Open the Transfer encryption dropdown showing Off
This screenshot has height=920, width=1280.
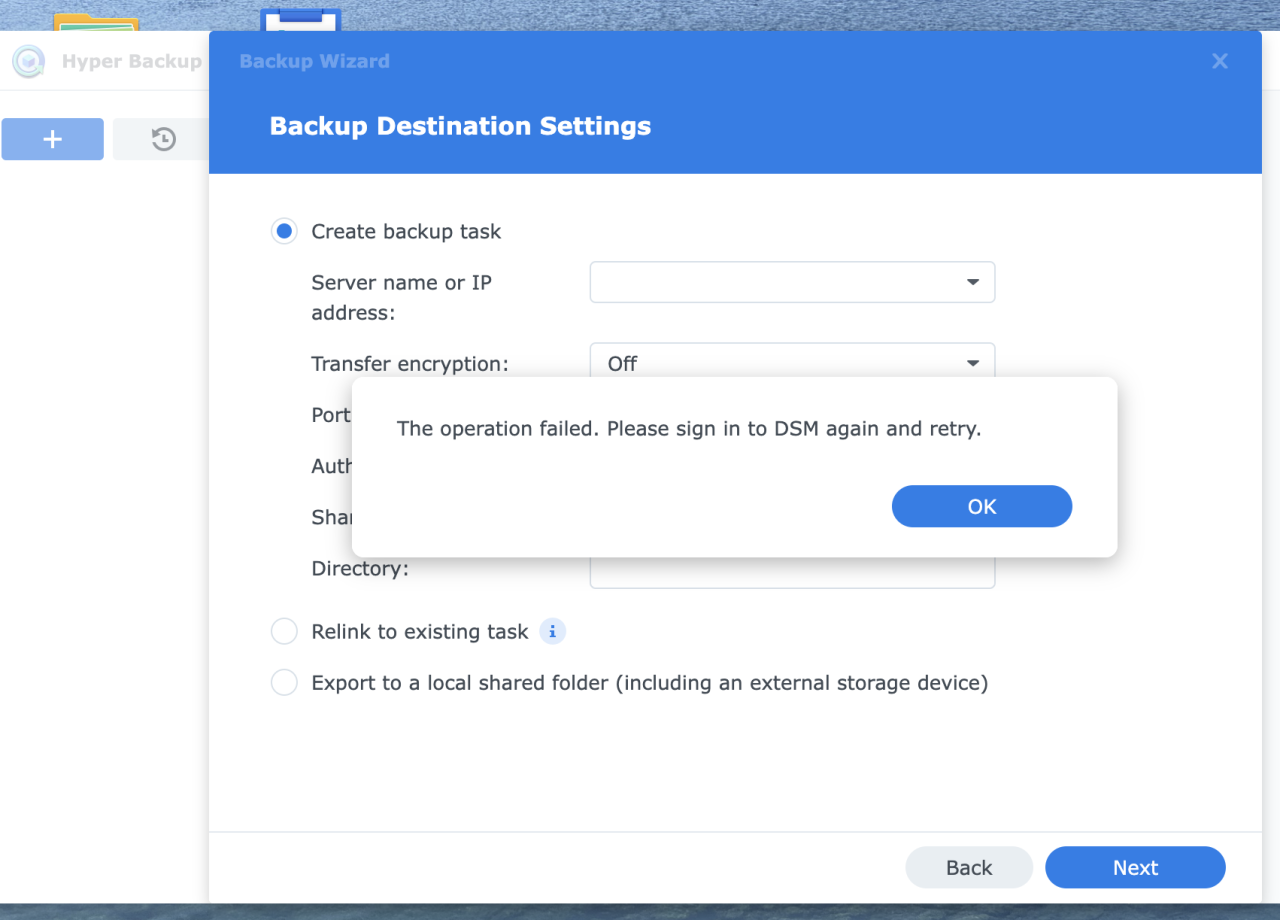(792, 363)
